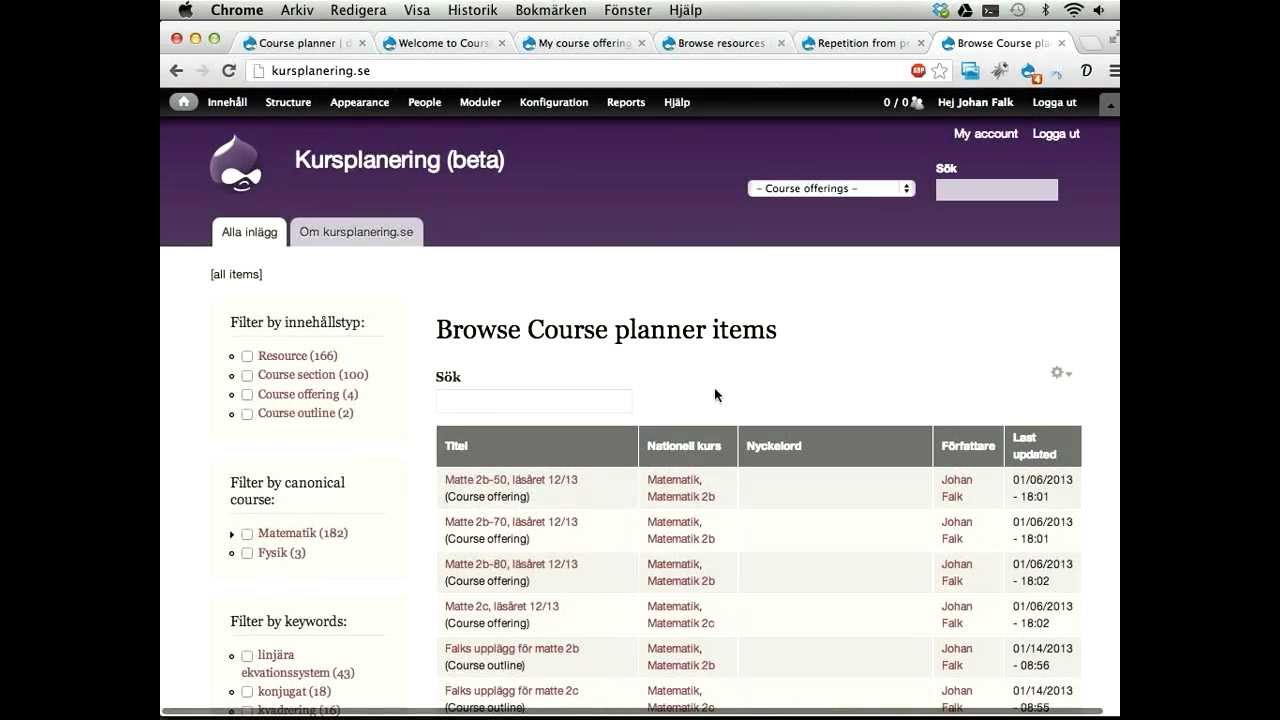Screen dimensions: 1280x720
Task: Open the Apple menu
Action: 185,10
